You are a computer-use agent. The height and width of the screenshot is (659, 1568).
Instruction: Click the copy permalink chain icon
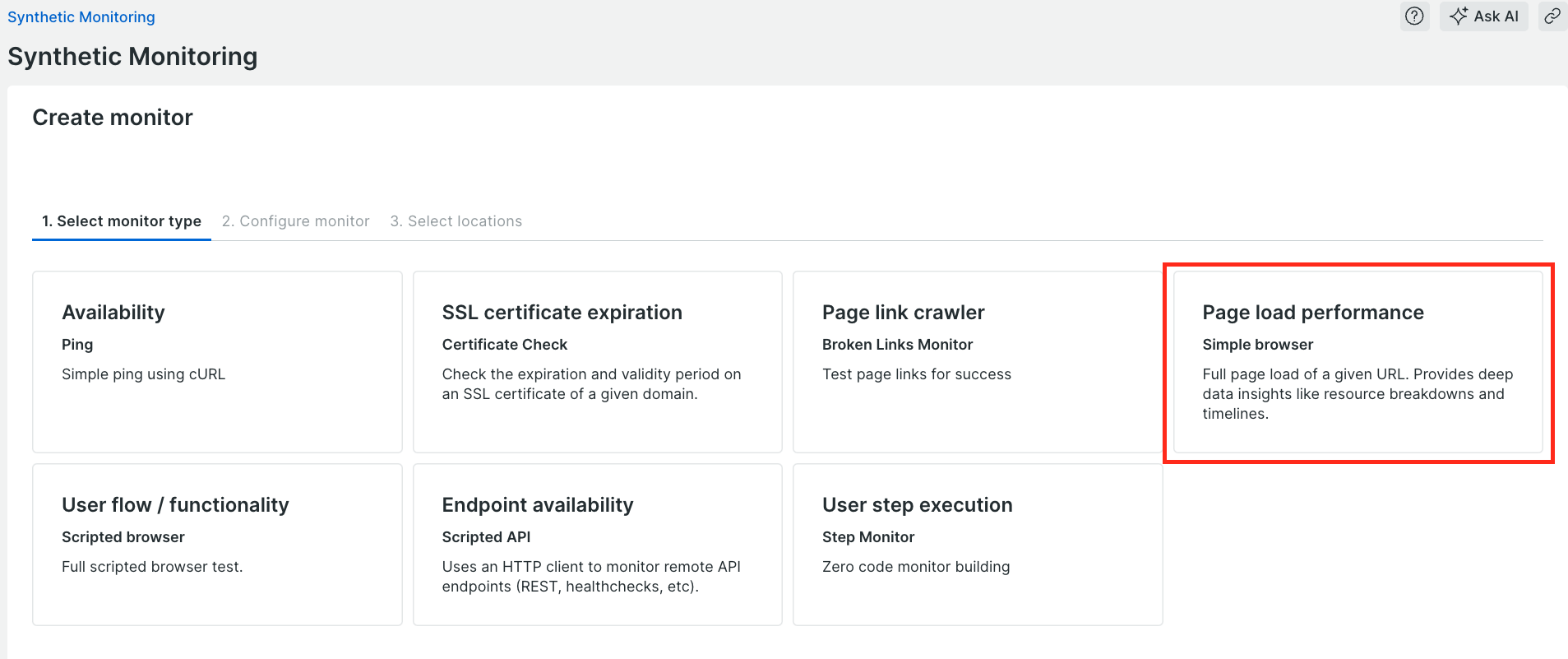(x=1552, y=16)
